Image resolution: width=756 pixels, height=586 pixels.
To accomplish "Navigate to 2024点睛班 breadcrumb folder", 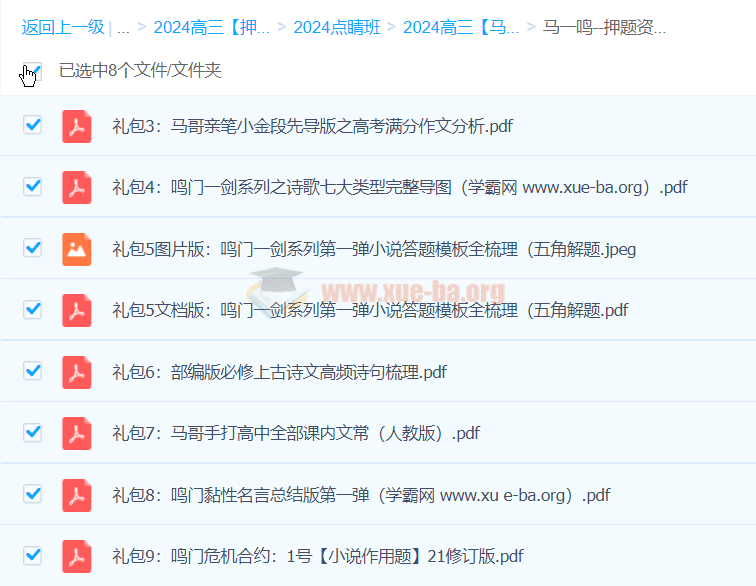I will 336,27.
